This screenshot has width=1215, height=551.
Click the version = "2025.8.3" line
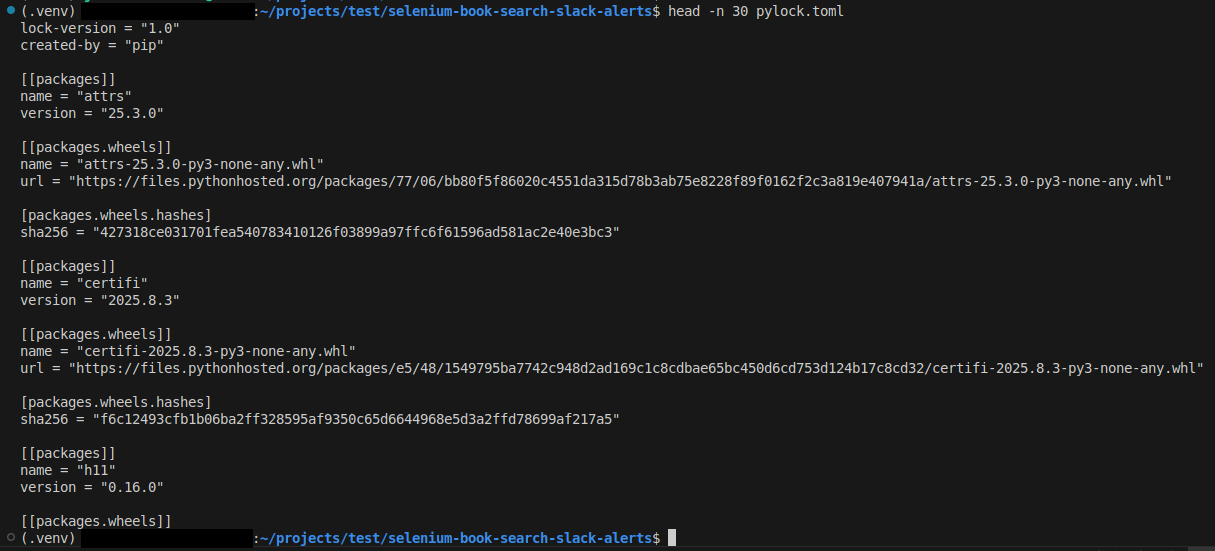point(100,300)
